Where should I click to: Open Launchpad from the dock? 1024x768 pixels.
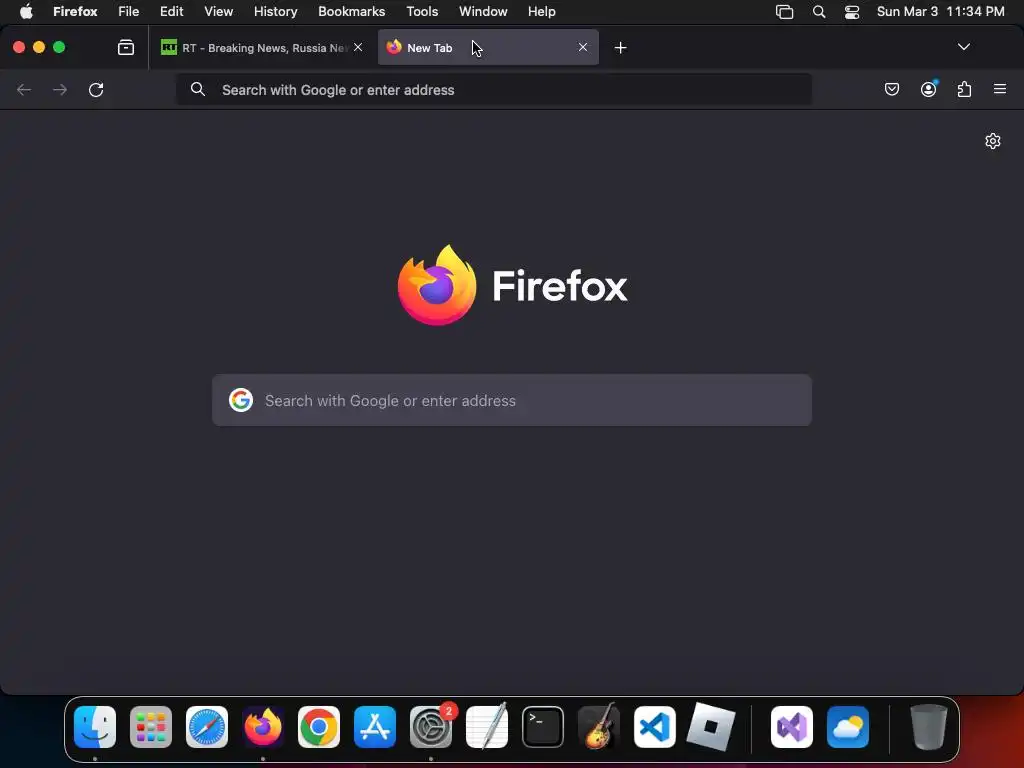[151, 727]
